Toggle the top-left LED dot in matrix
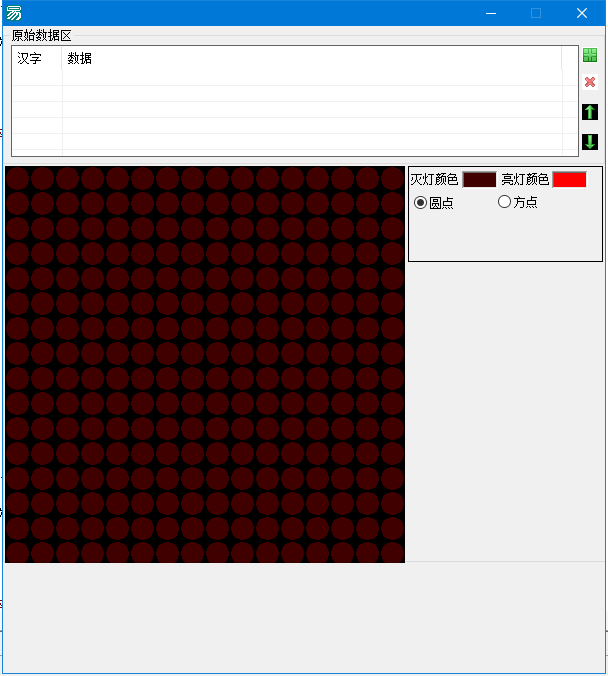 click(x=17, y=178)
